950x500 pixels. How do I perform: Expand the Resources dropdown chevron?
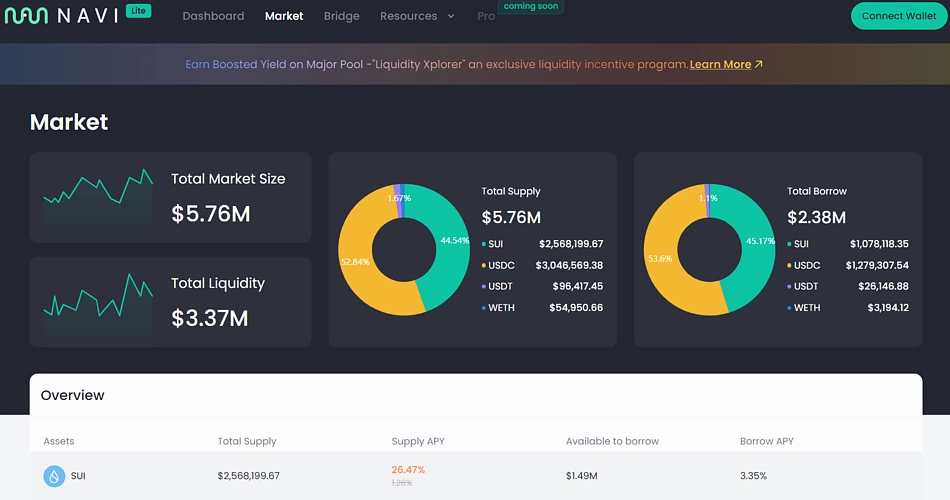pos(451,16)
